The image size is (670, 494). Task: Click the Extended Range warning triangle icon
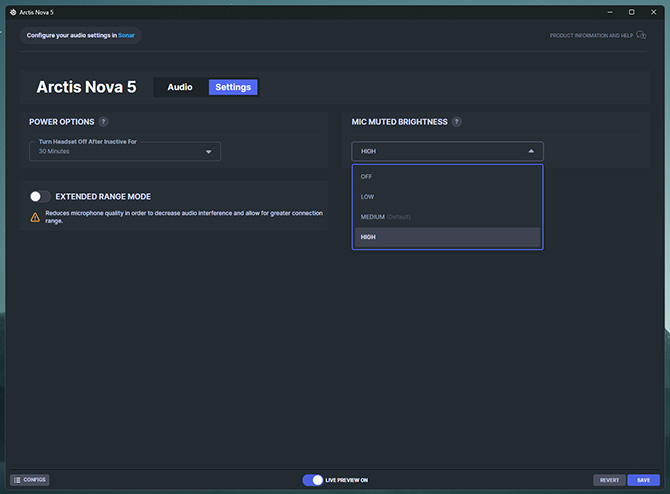[35, 217]
